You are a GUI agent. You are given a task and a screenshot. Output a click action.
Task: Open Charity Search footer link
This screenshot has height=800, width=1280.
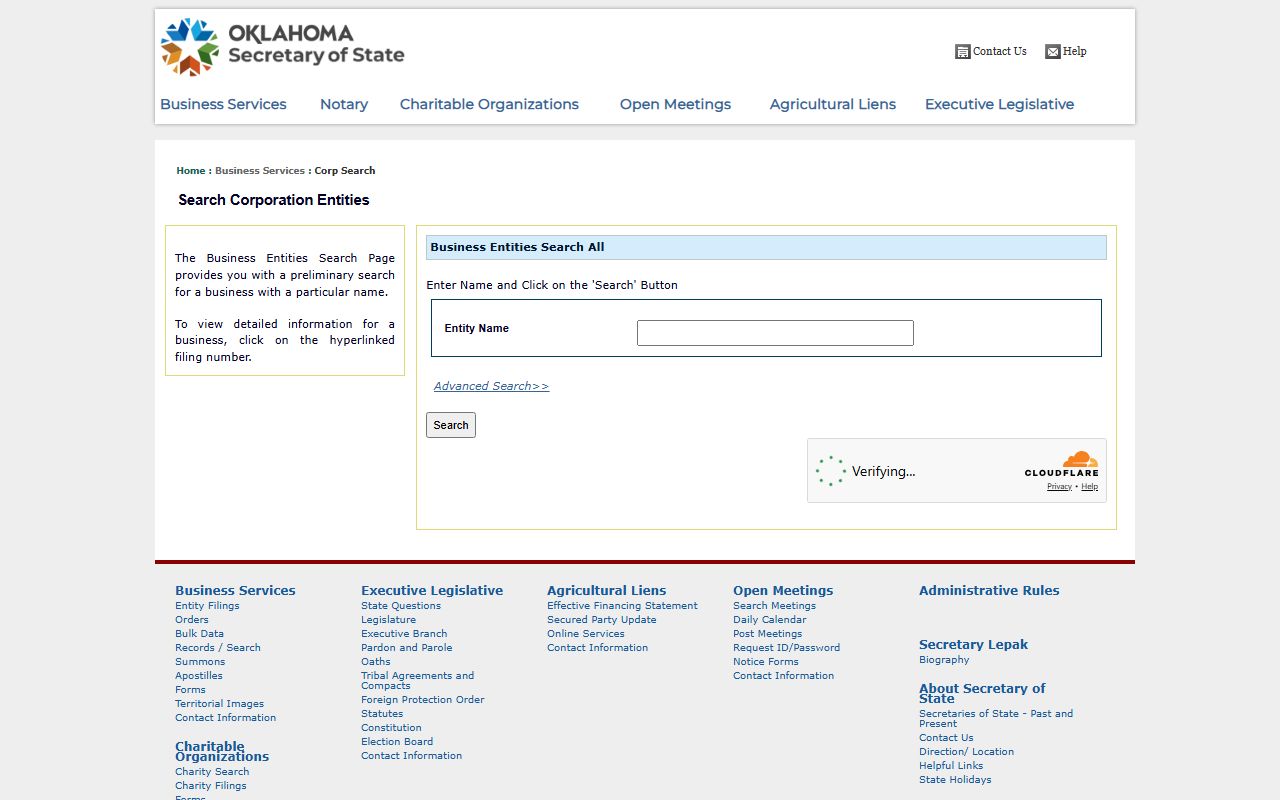212,771
